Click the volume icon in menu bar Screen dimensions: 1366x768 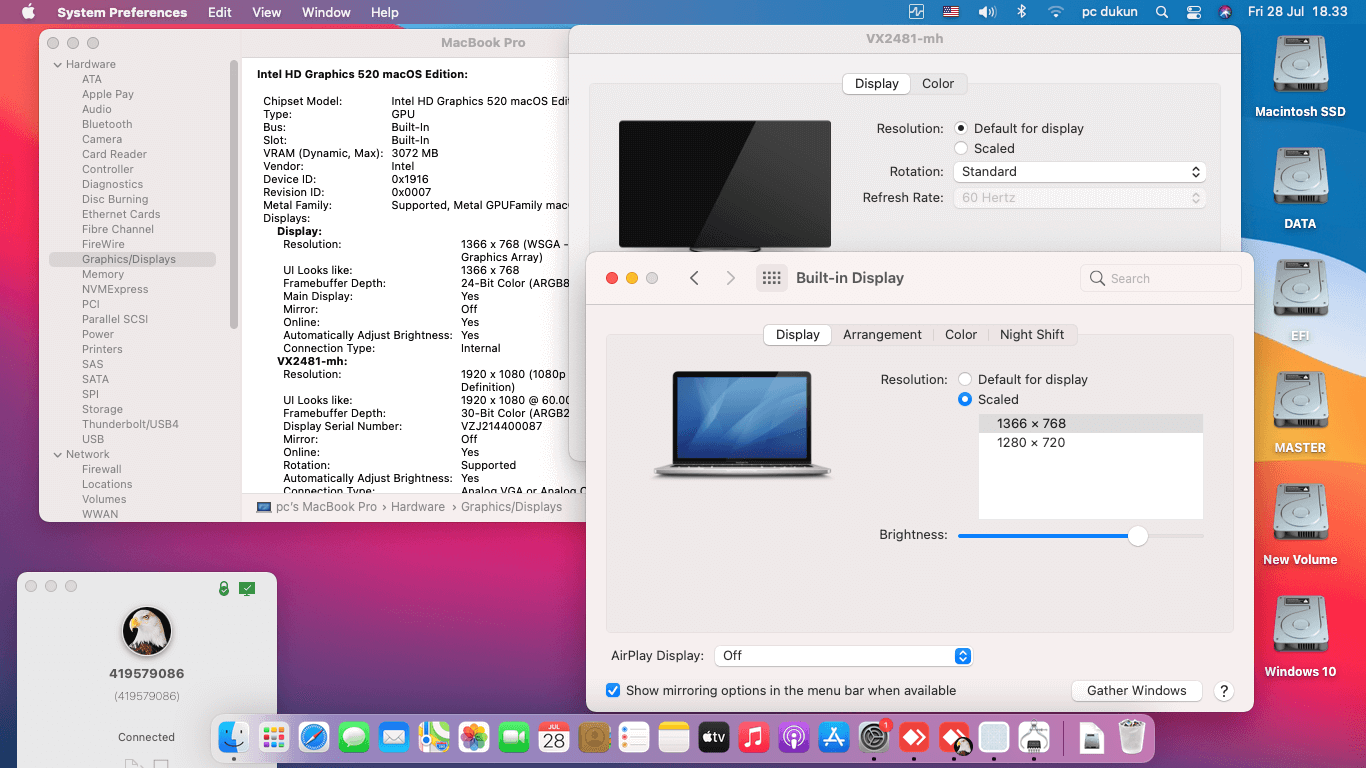pos(987,12)
